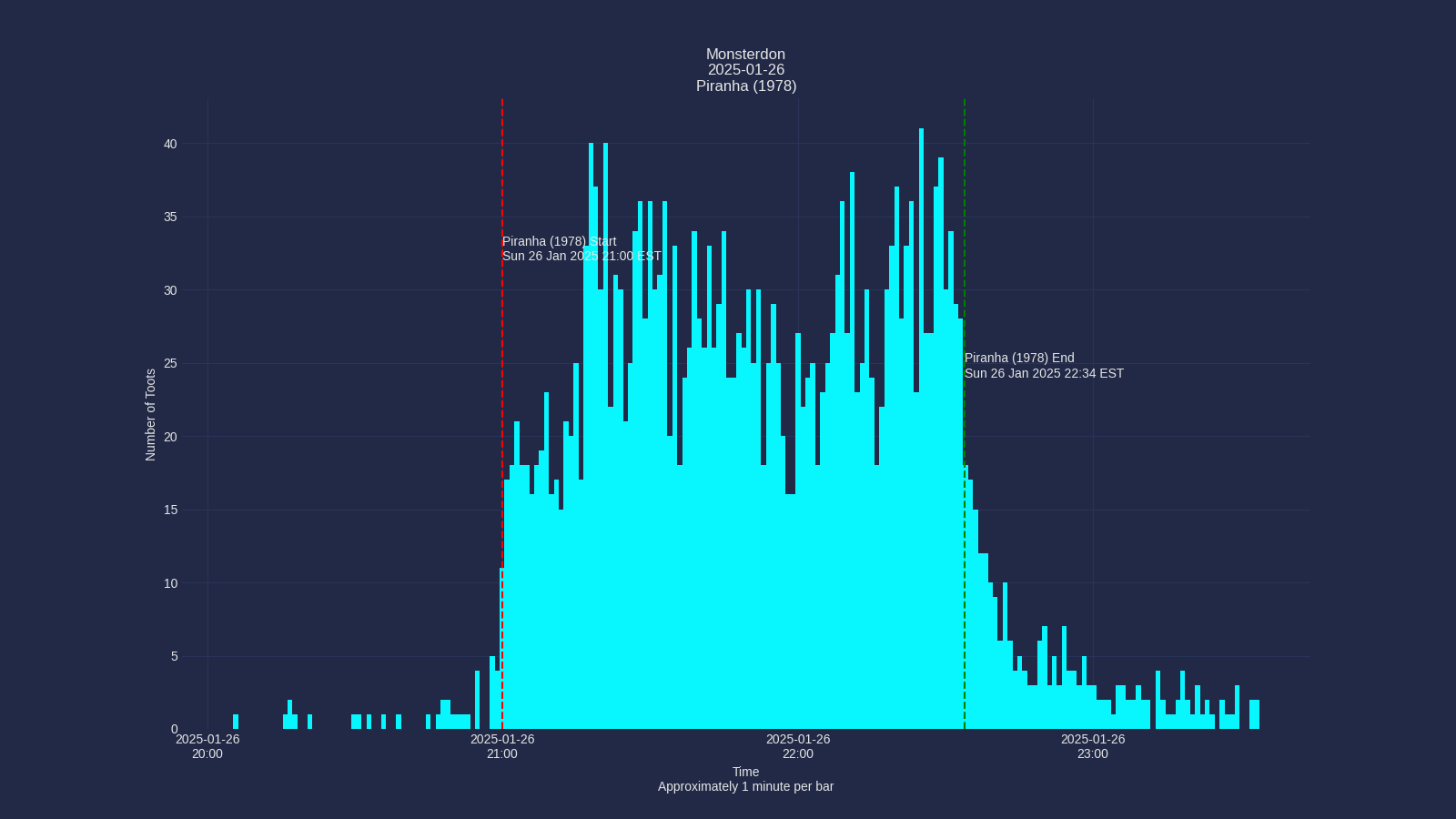Viewport: 1456px width, 819px height.
Task: Click the 0 y-axis tick label
Action: (x=174, y=730)
